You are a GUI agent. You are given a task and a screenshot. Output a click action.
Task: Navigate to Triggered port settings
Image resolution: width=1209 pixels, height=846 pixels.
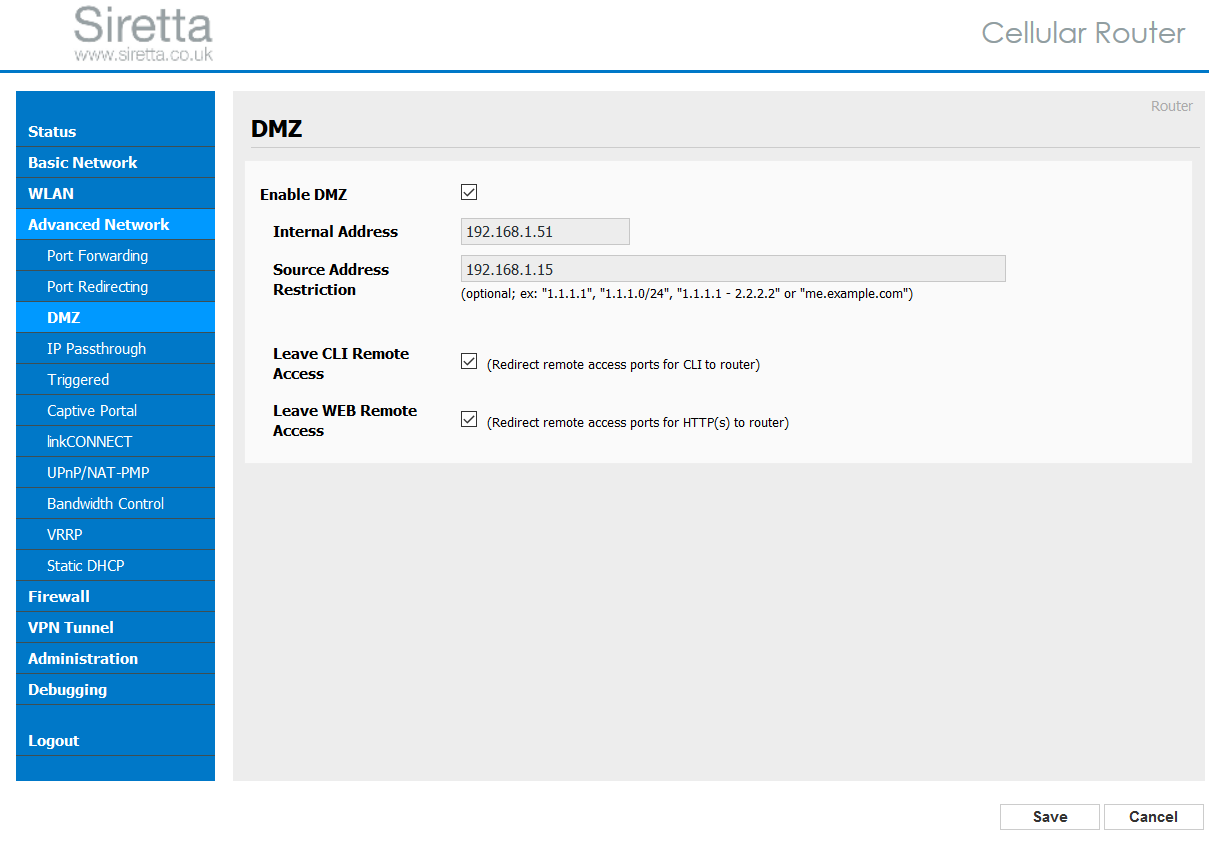(115, 379)
